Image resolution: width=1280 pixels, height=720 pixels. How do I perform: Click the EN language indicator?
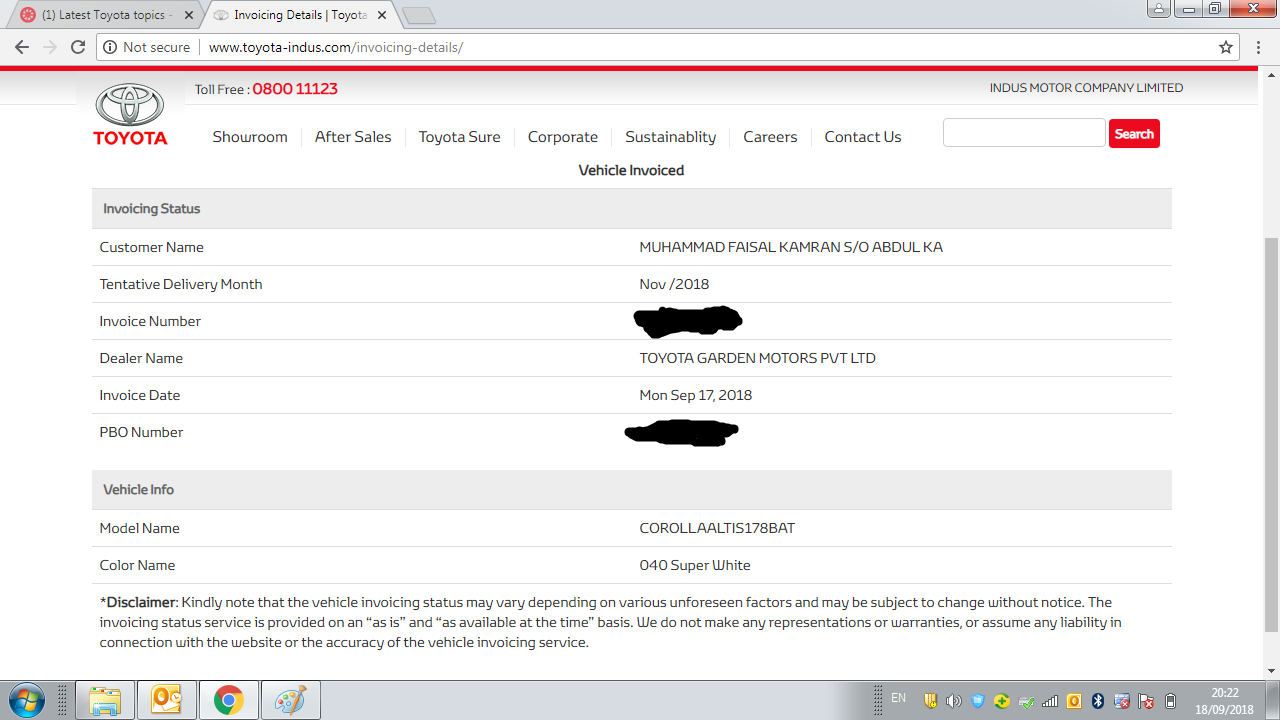click(898, 698)
